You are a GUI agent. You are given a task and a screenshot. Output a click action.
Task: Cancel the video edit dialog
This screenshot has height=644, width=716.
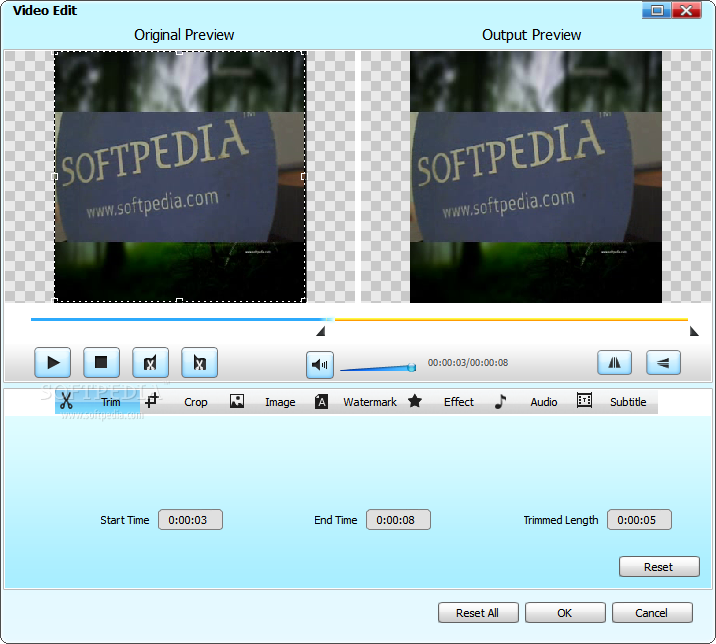click(x=652, y=612)
